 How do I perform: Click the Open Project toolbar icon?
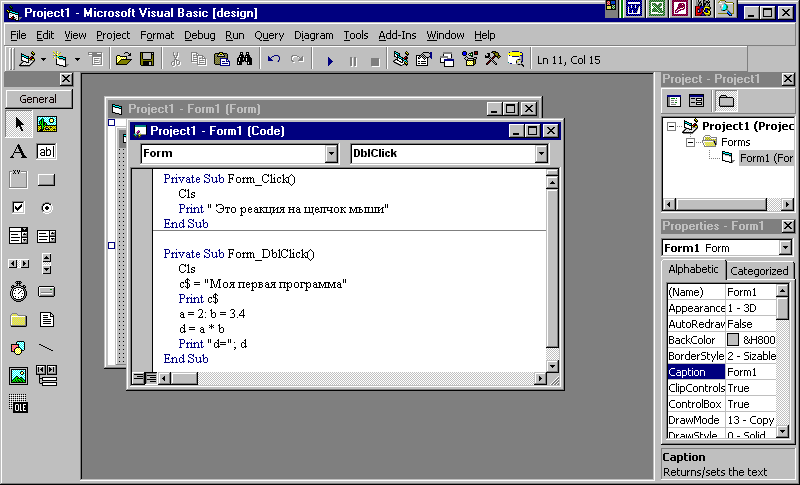click(x=123, y=60)
